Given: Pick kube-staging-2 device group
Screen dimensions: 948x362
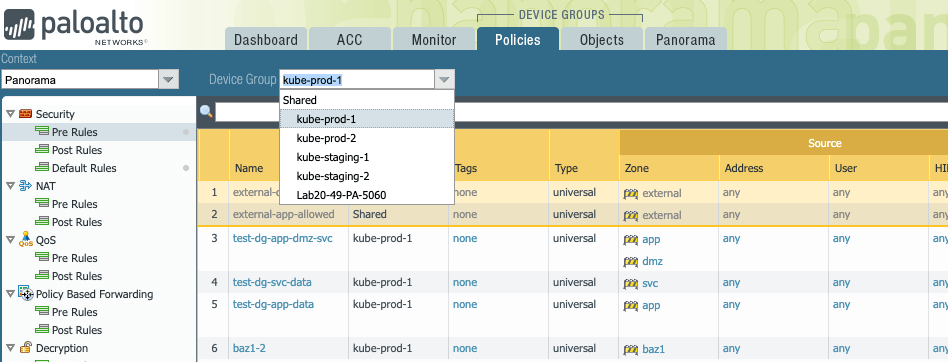Looking at the screenshot, I should (x=367, y=176).
